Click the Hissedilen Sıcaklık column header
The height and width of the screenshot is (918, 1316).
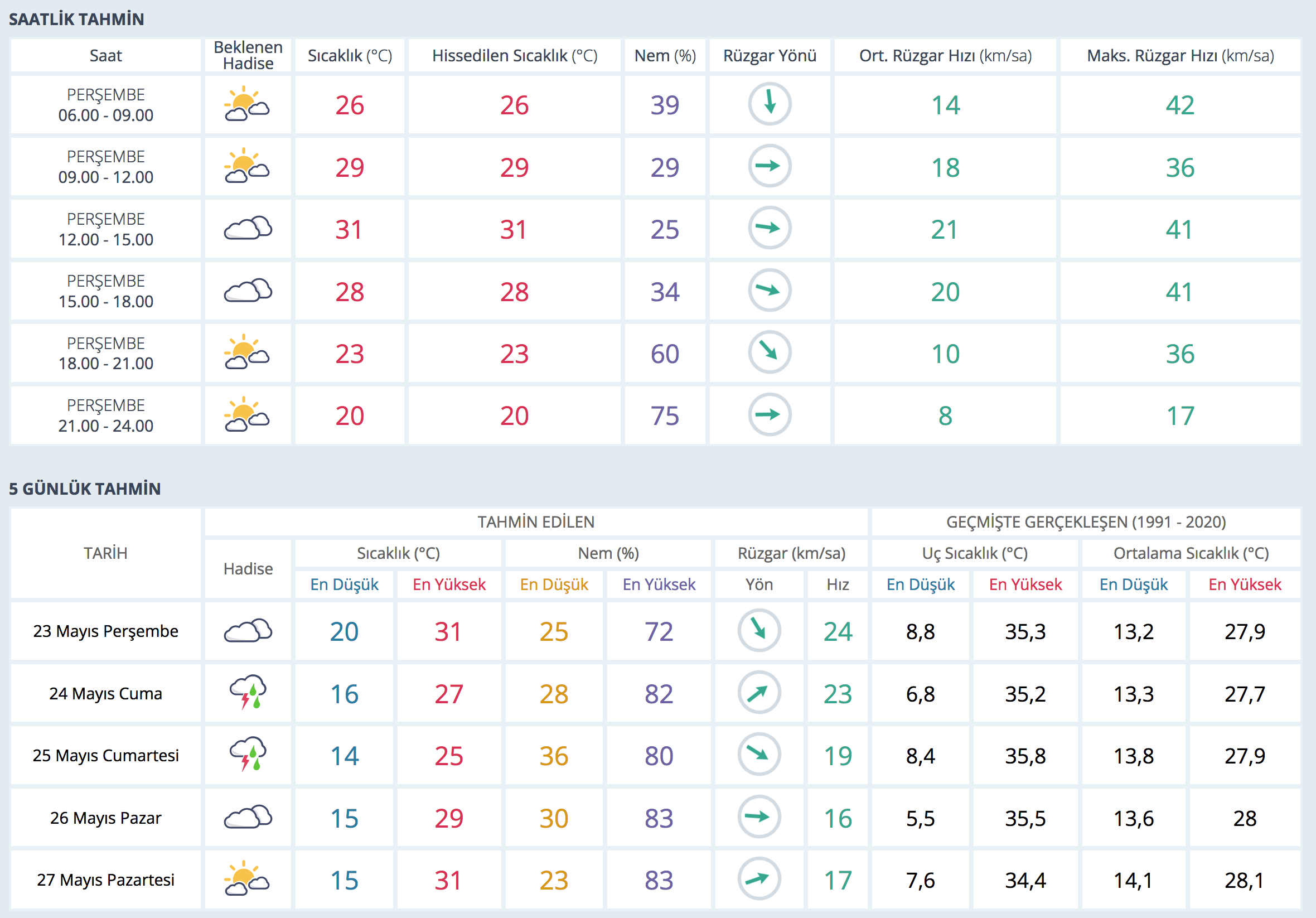click(514, 56)
